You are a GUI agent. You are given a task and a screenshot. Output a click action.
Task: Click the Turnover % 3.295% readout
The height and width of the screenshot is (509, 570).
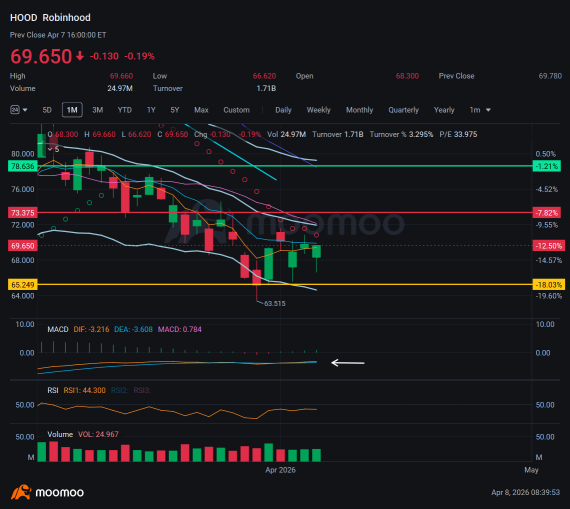point(401,135)
